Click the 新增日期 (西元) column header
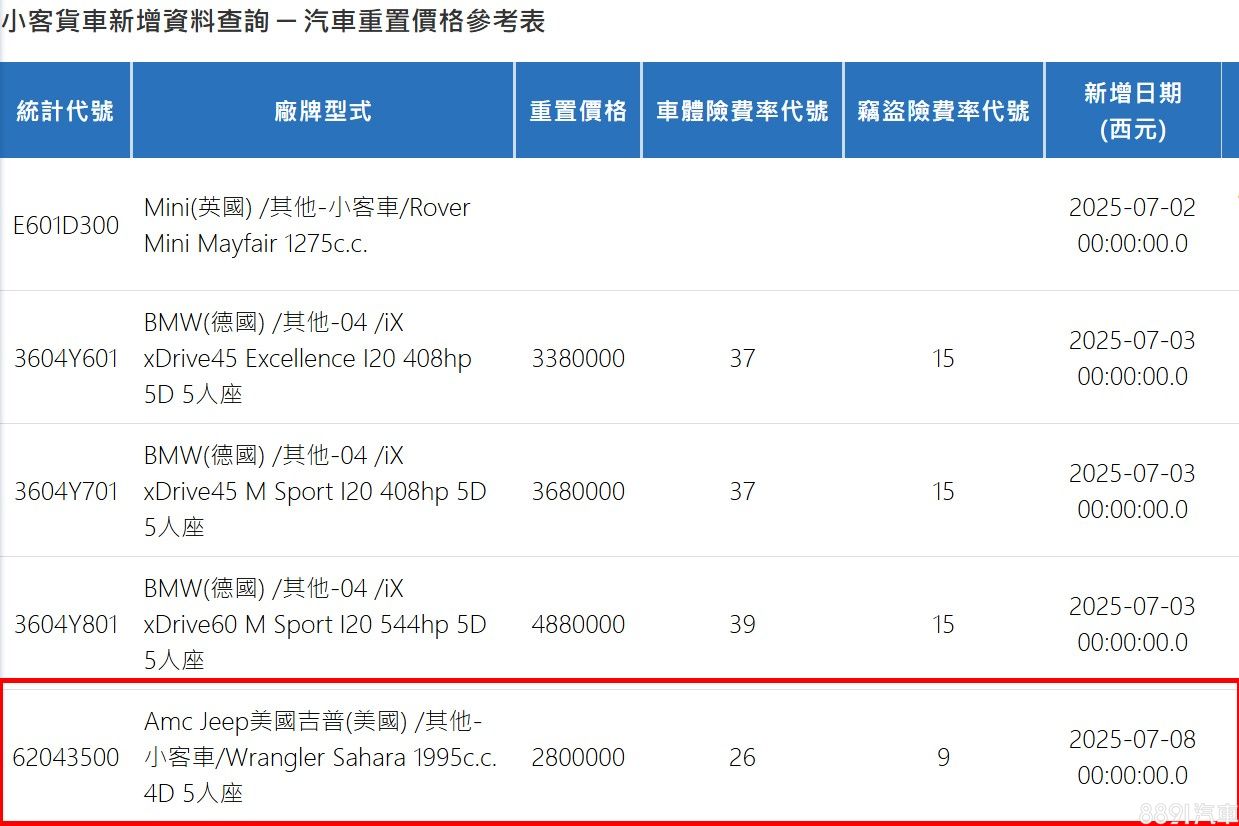 point(1132,111)
